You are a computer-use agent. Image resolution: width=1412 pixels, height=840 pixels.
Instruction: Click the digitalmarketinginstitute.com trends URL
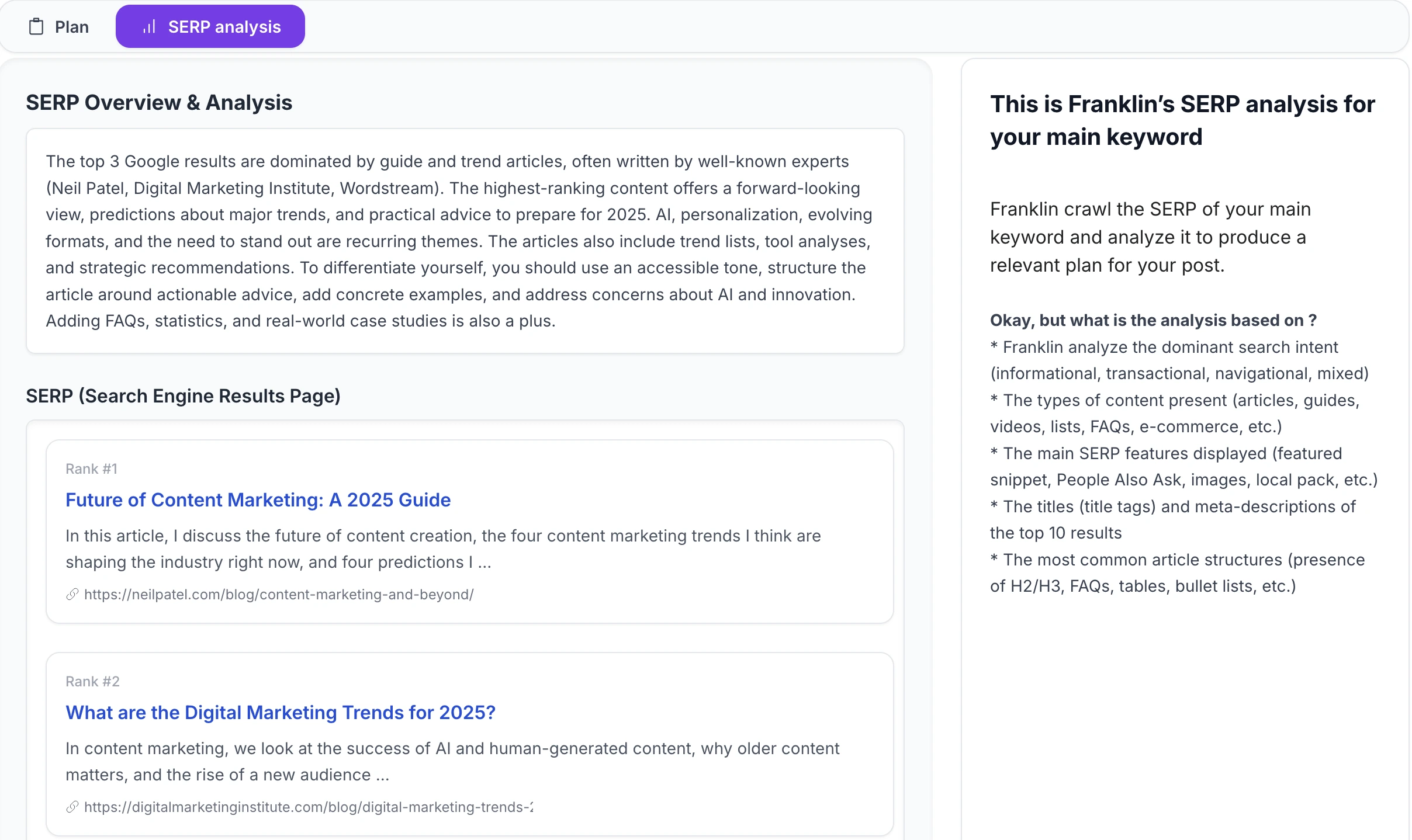309,807
